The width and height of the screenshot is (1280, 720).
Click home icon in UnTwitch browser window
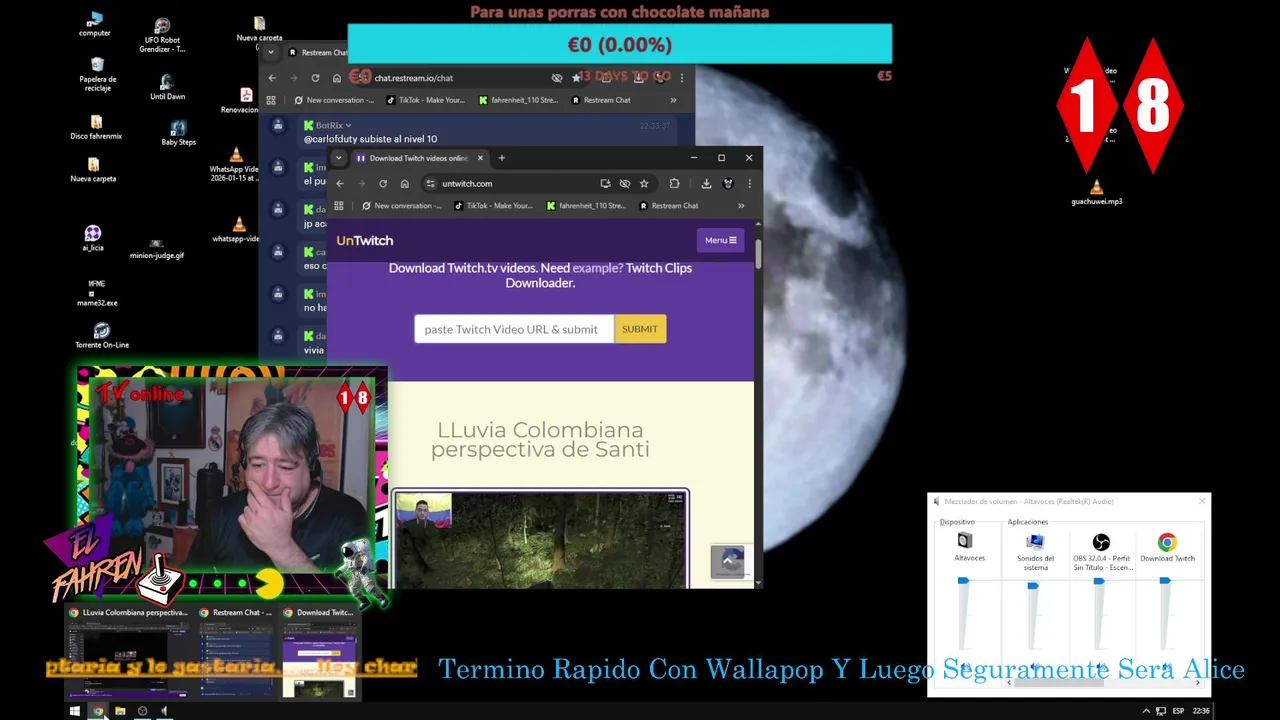(404, 184)
